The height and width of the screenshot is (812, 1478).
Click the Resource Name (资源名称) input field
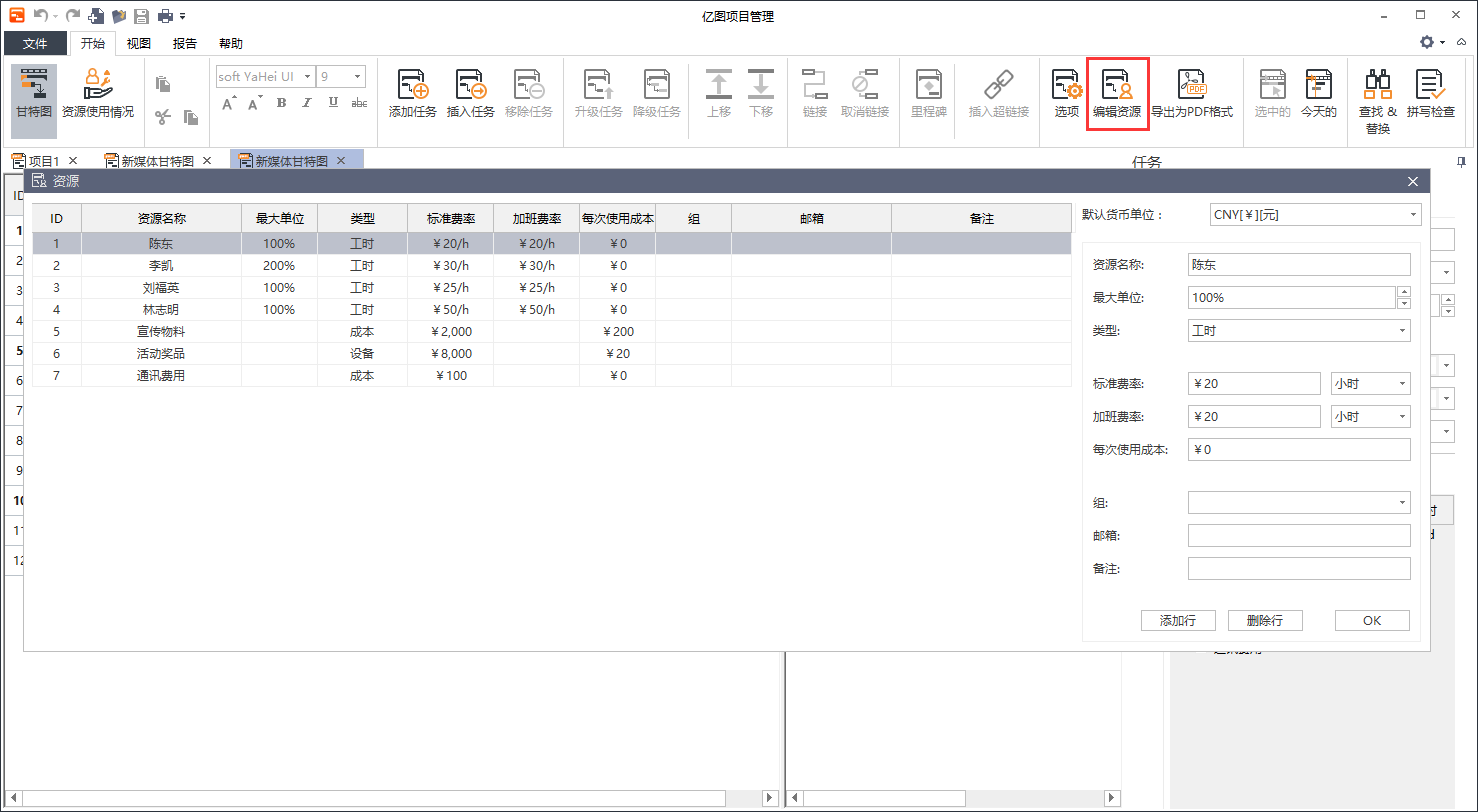[1299, 265]
